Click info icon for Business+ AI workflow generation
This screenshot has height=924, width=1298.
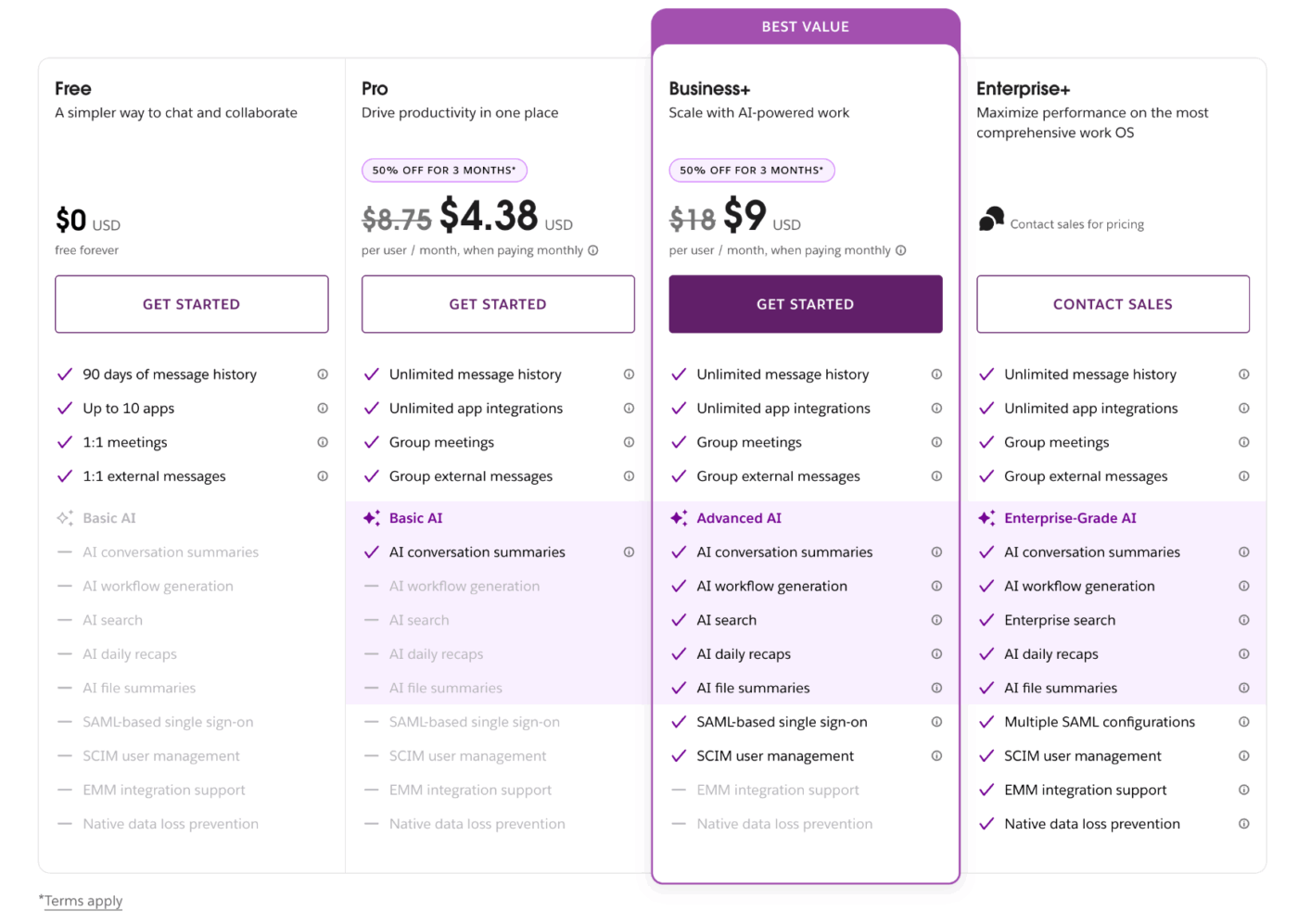pyautogui.click(x=936, y=586)
